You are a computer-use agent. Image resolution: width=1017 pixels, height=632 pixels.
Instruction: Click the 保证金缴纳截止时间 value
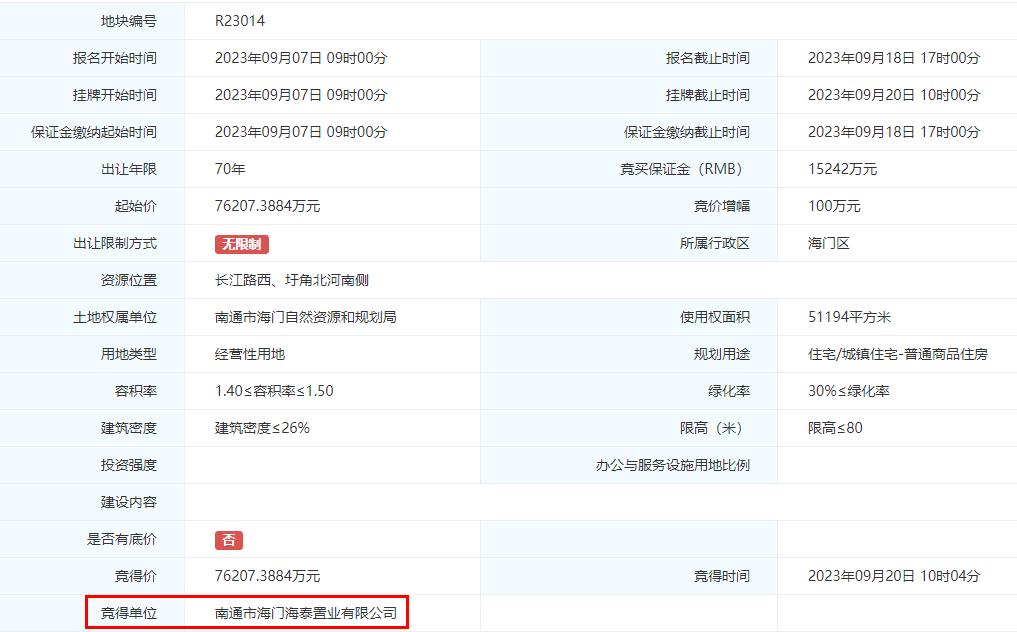[894, 132]
